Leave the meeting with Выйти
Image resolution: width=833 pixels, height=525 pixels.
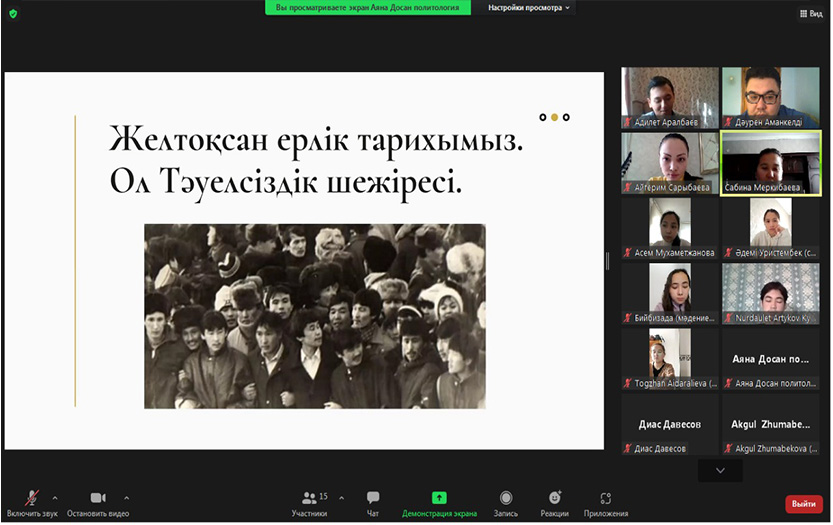pyautogui.click(x=804, y=504)
